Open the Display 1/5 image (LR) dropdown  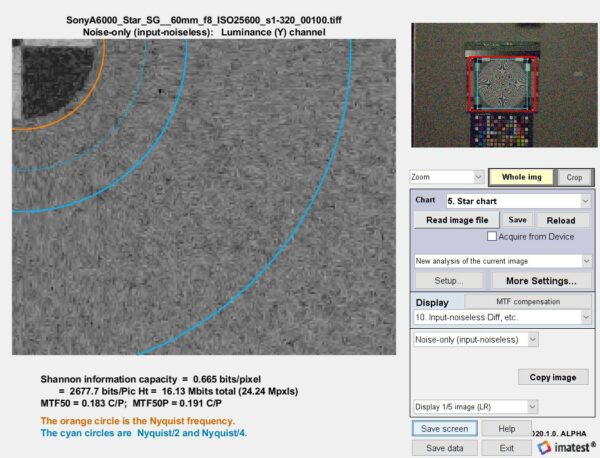(476, 408)
